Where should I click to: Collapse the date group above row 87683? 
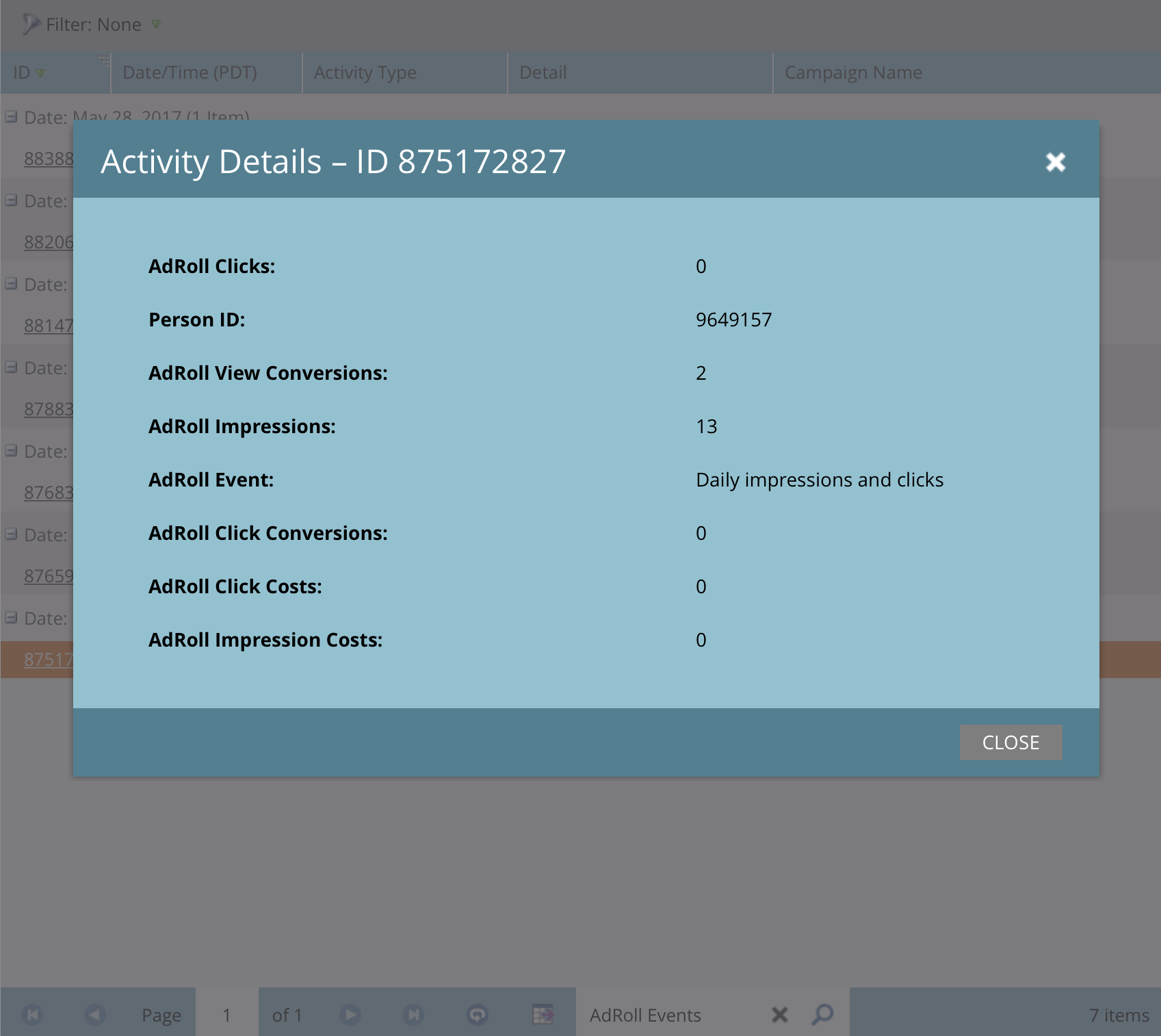pyautogui.click(x=11, y=450)
